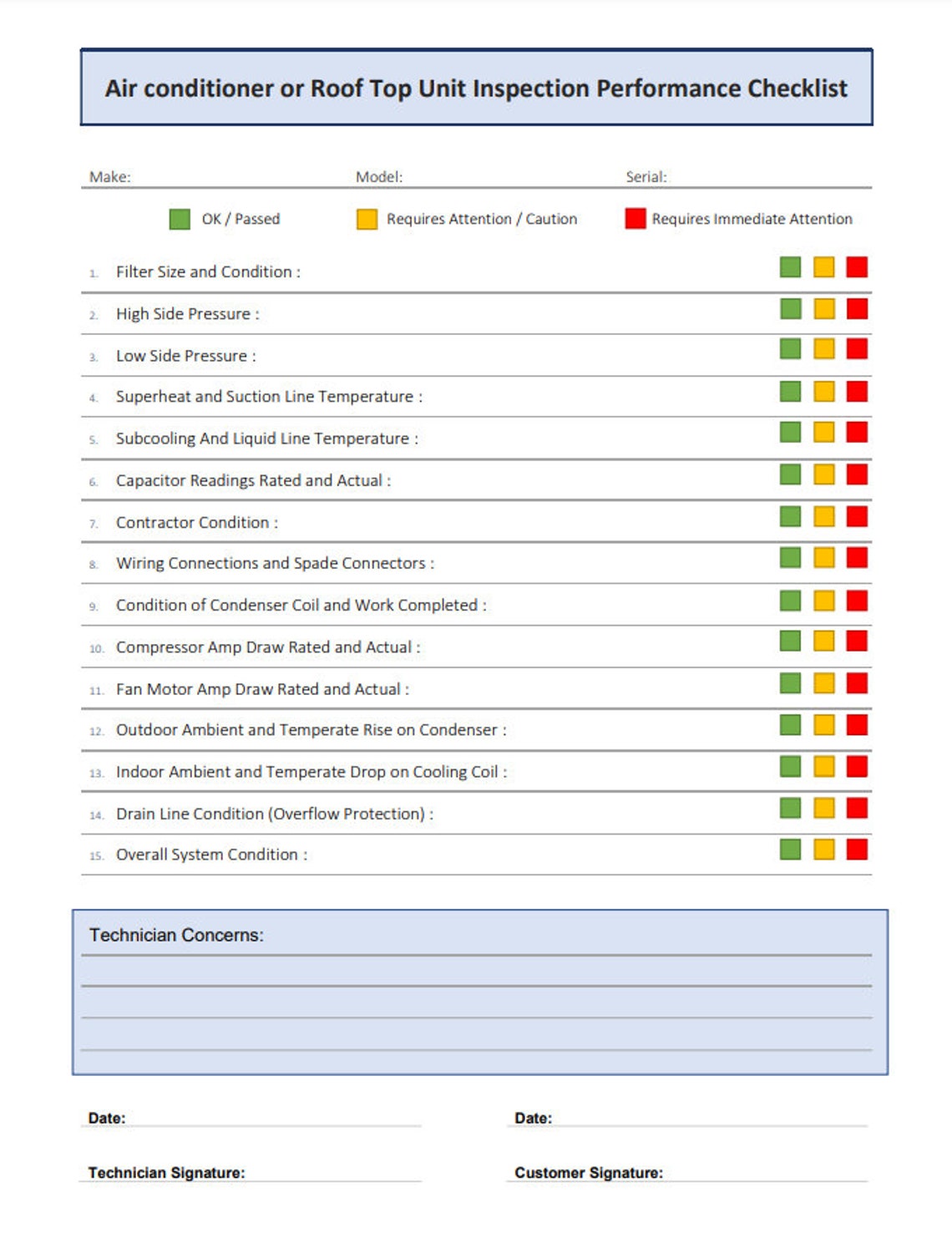
Task: Mark Superheat and Suction Line Temperature green
Action: pos(789,393)
